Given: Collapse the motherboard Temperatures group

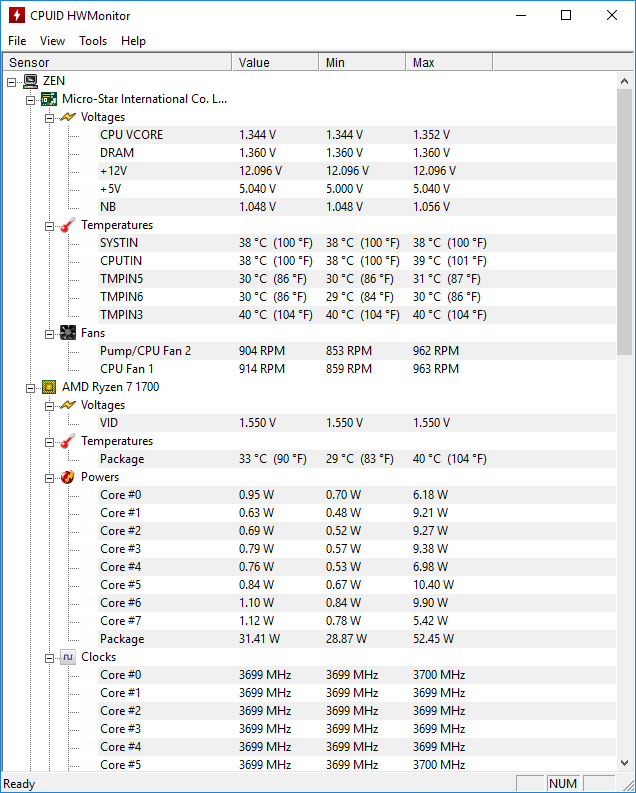Looking at the screenshot, I should tap(49, 226).
